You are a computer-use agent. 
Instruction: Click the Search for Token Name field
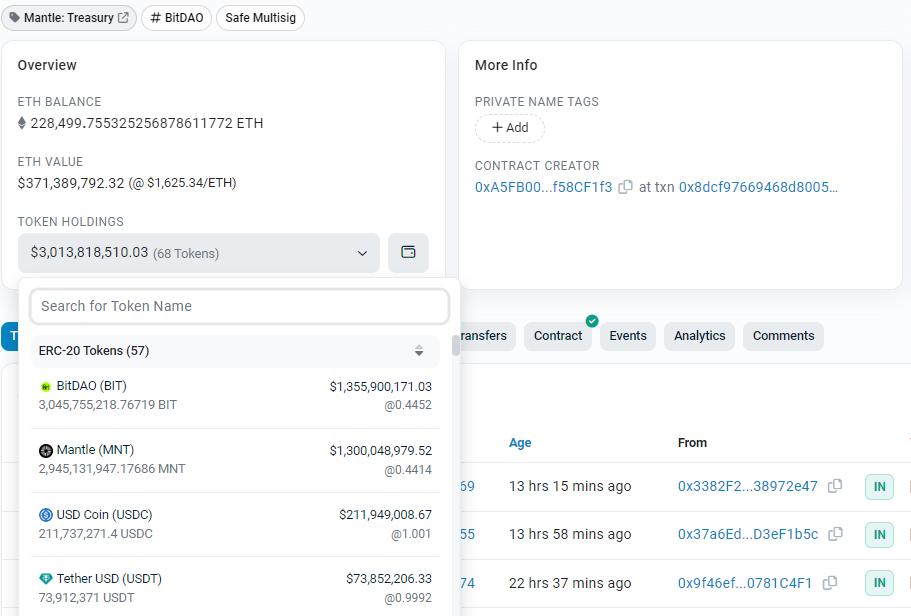coord(238,306)
